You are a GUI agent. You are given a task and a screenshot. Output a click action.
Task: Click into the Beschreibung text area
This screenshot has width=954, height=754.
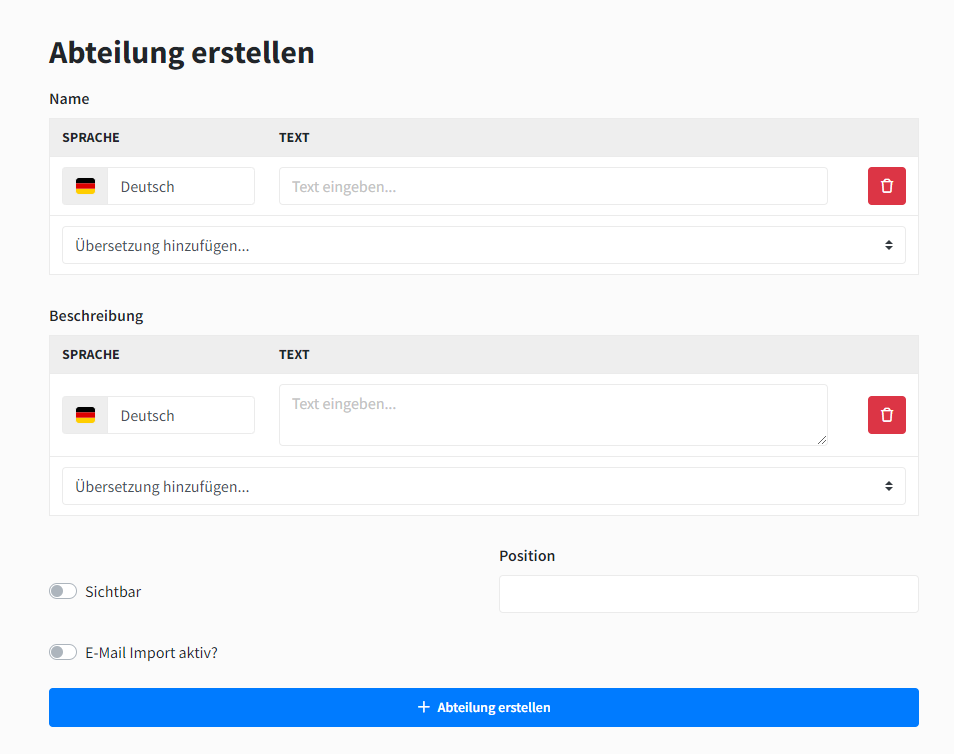552,414
